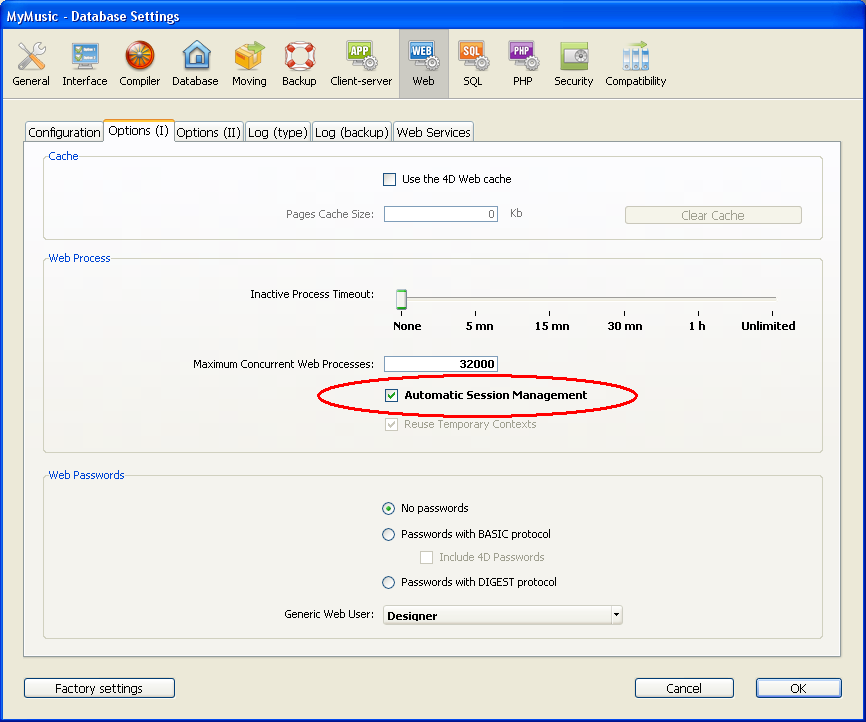Open the Compiler settings page
The height and width of the screenshot is (722, 866).
[140, 64]
